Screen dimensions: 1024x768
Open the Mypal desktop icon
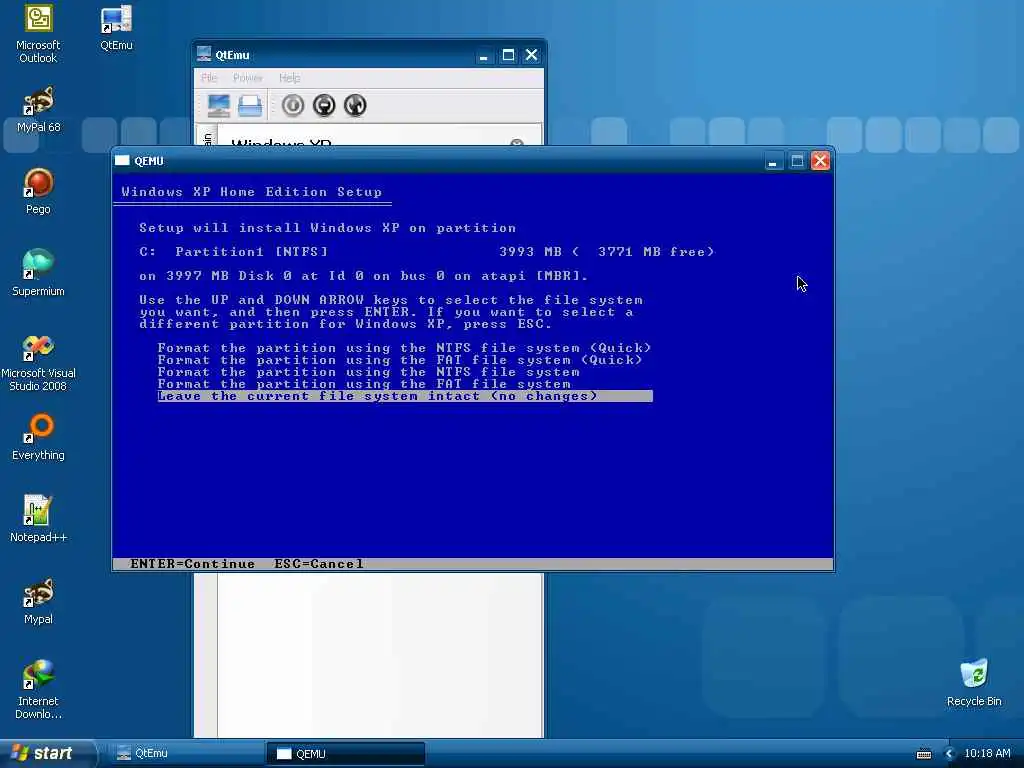tap(38, 601)
